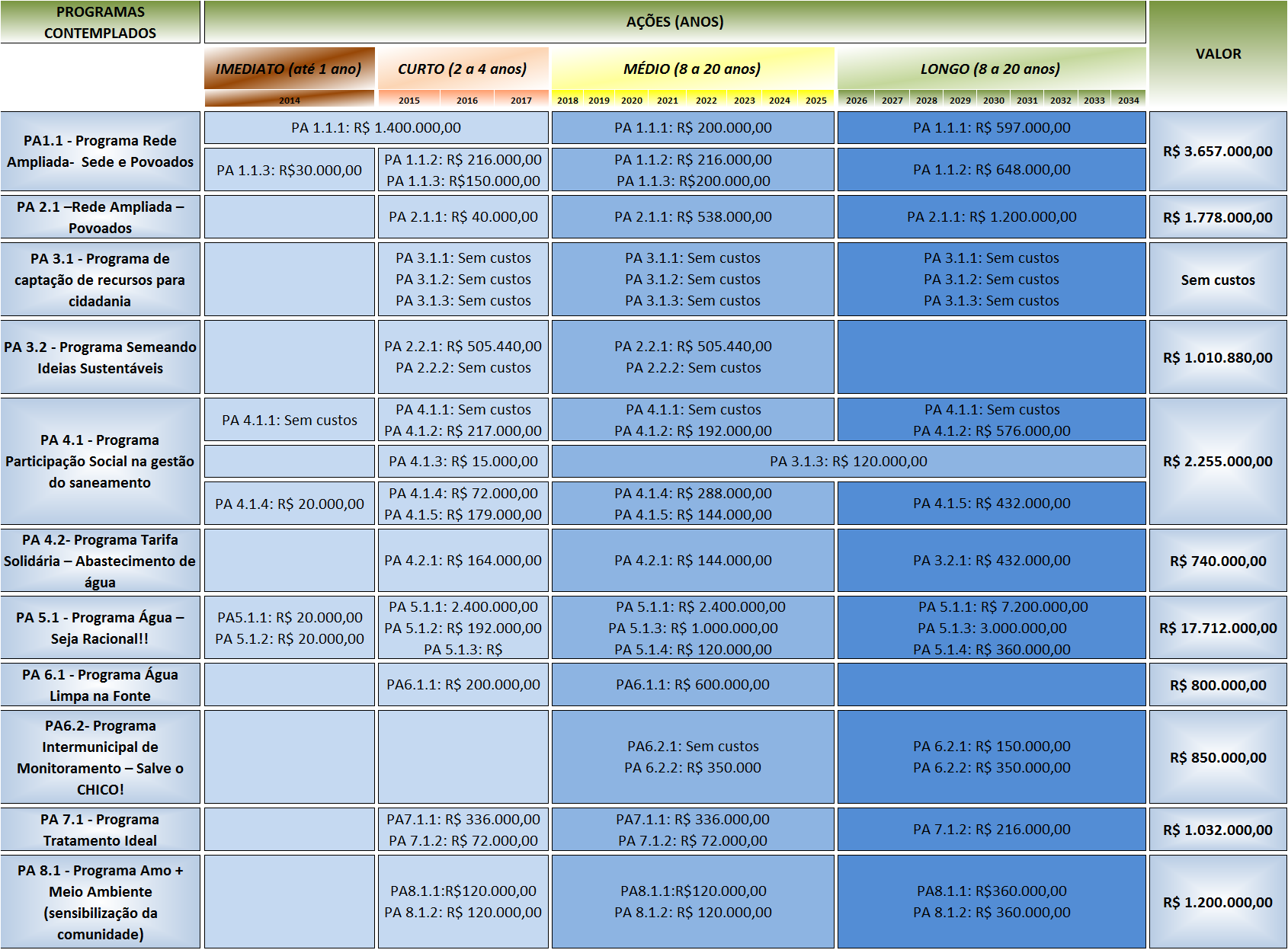Select the immediate cell PA 4.1.1: Sem custos
Image resolution: width=1288 pixels, height=950 pixels.
[x=289, y=420]
